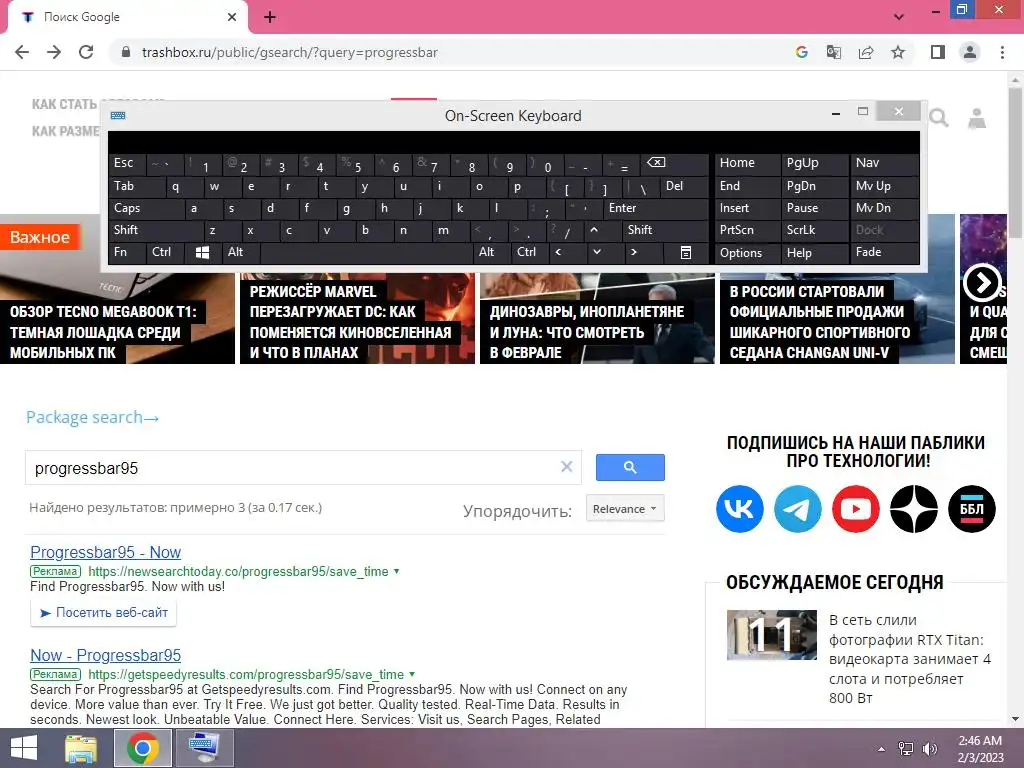Open the ББЛ social icon

[972, 509]
